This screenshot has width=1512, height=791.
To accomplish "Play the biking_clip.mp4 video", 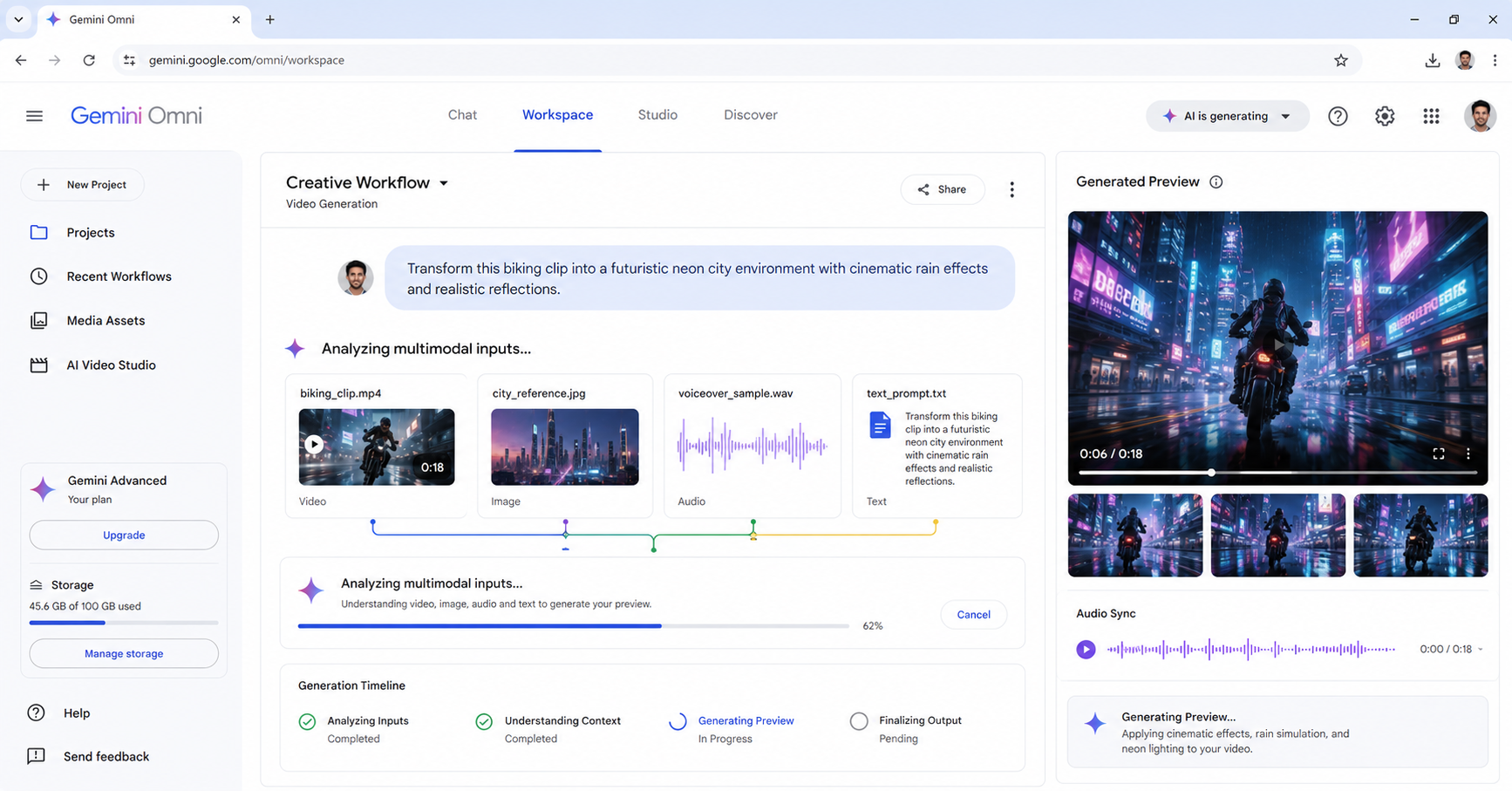I will [x=314, y=444].
